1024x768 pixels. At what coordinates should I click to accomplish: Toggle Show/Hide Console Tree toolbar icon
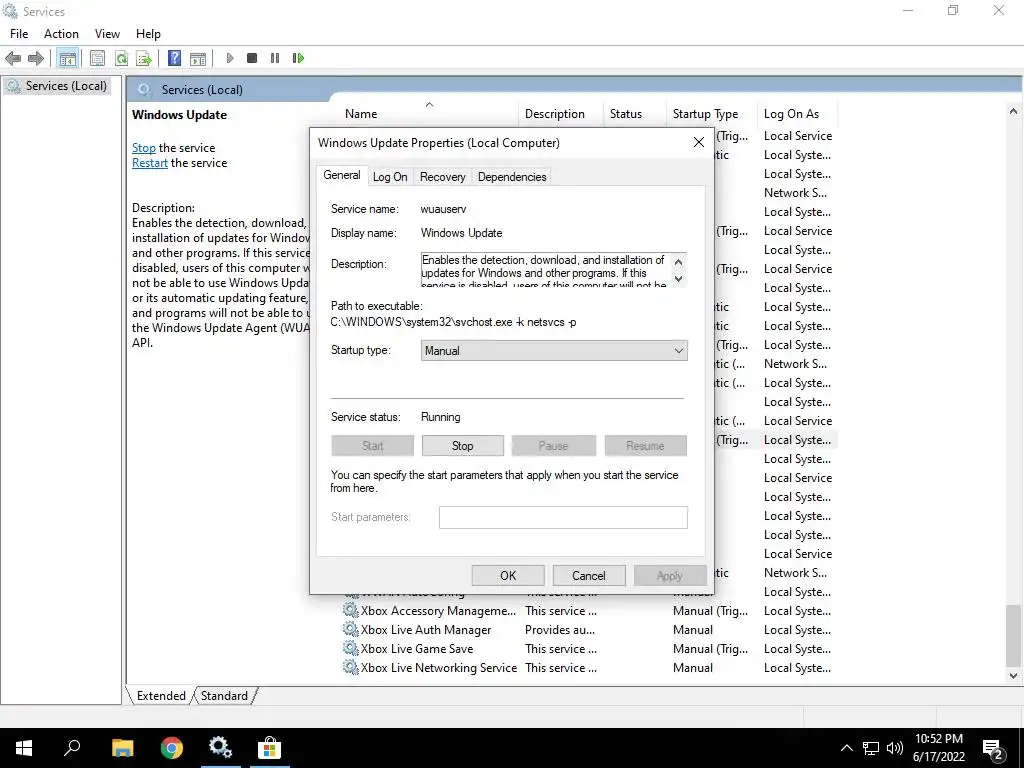tap(67, 58)
